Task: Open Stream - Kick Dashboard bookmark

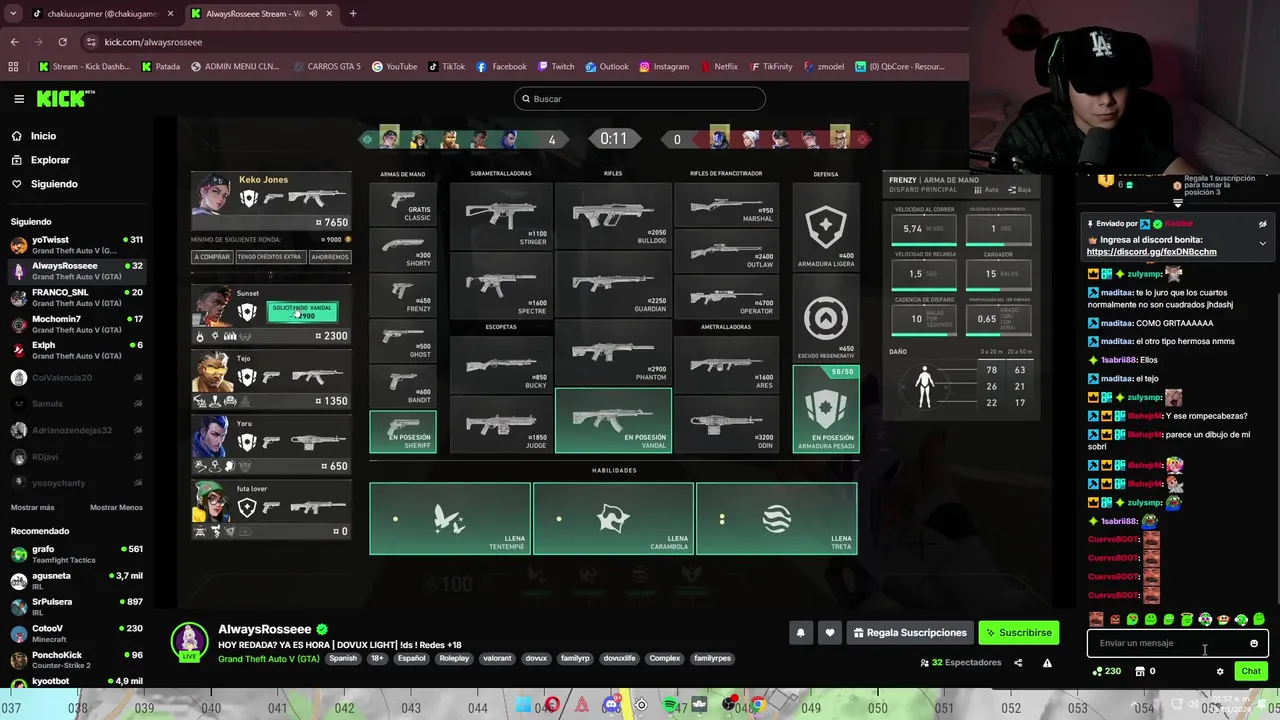Action: coord(85,67)
